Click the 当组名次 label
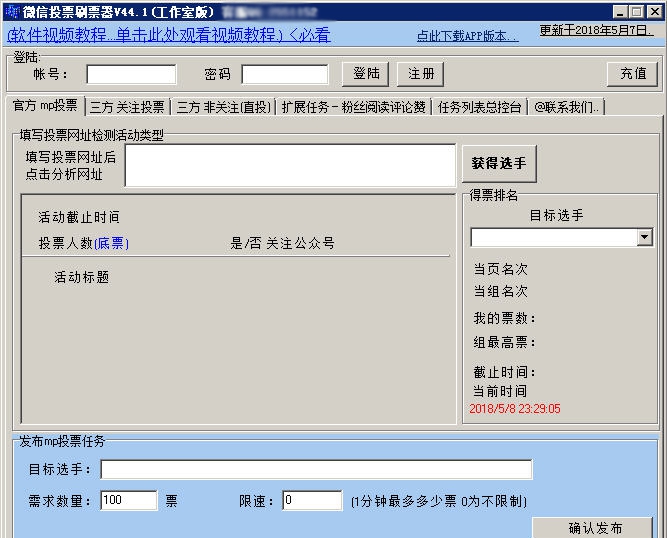Image resolution: width=667 pixels, height=538 pixels. 500,291
